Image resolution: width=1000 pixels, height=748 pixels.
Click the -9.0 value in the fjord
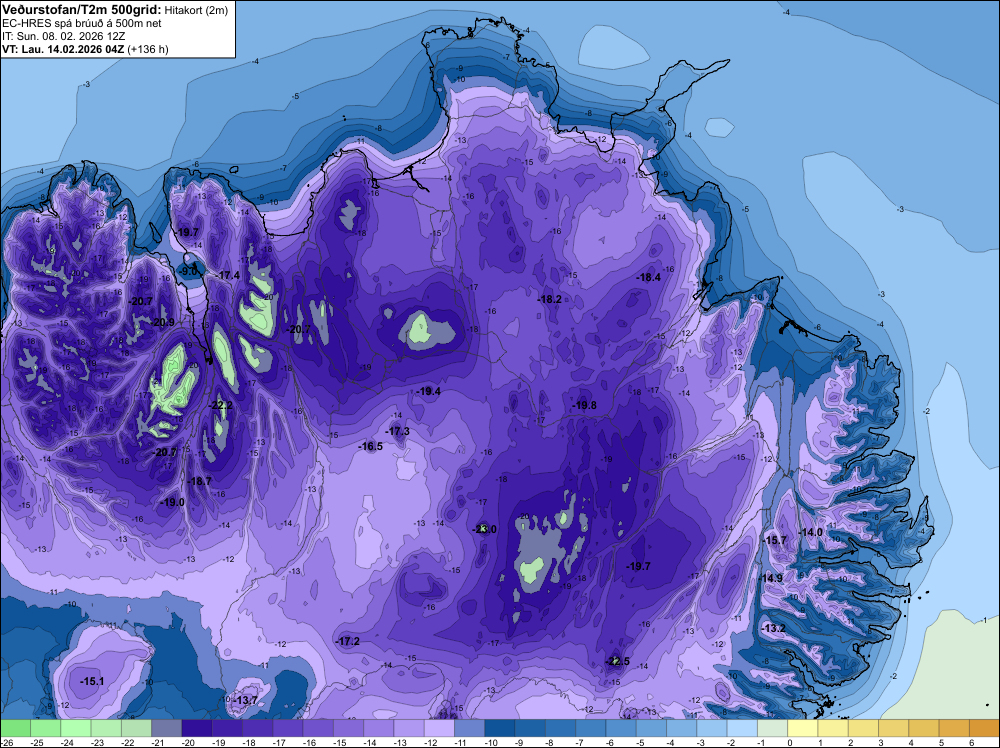[188, 272]
